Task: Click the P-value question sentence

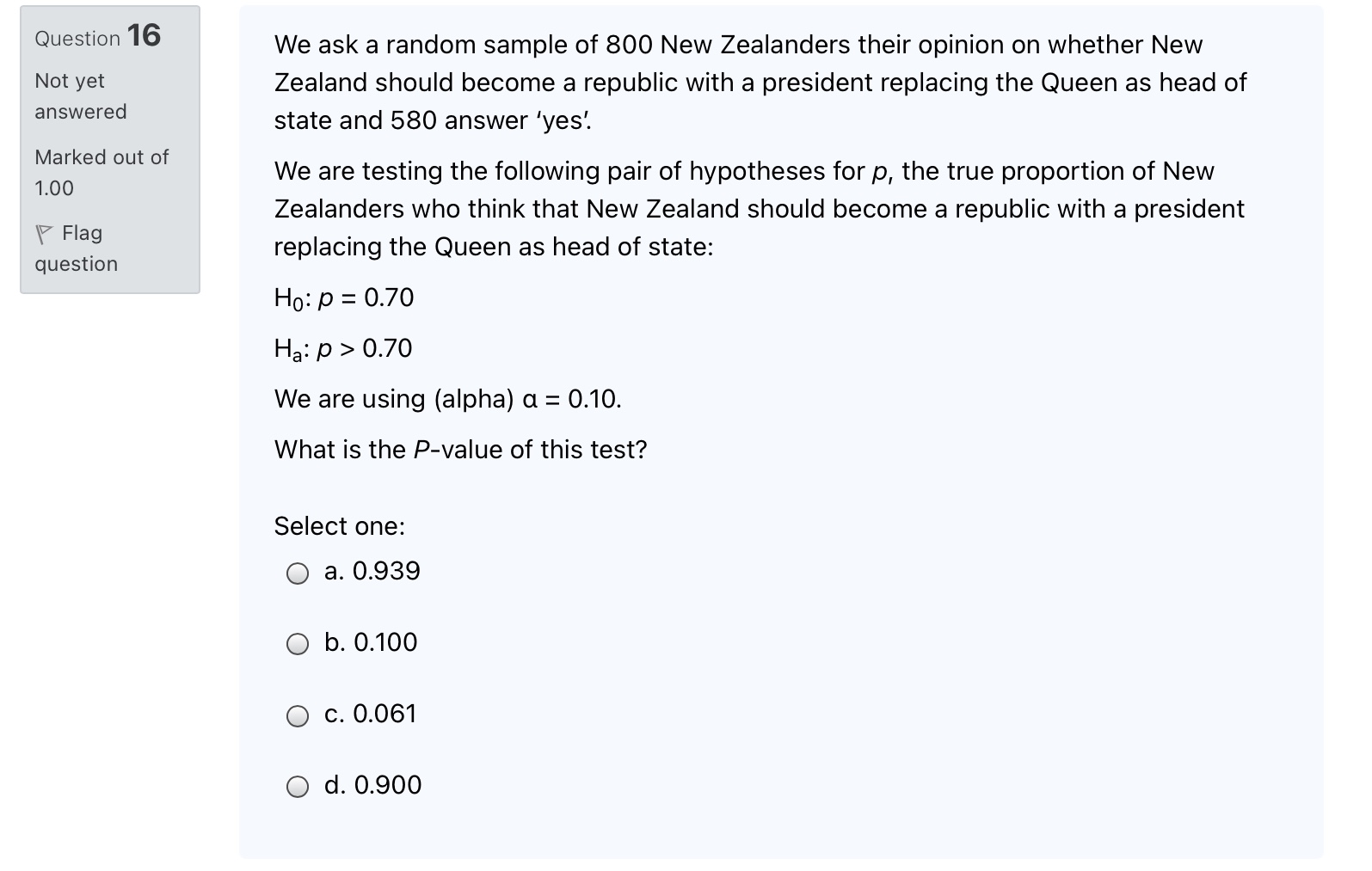Action: (x=460, y=448)
